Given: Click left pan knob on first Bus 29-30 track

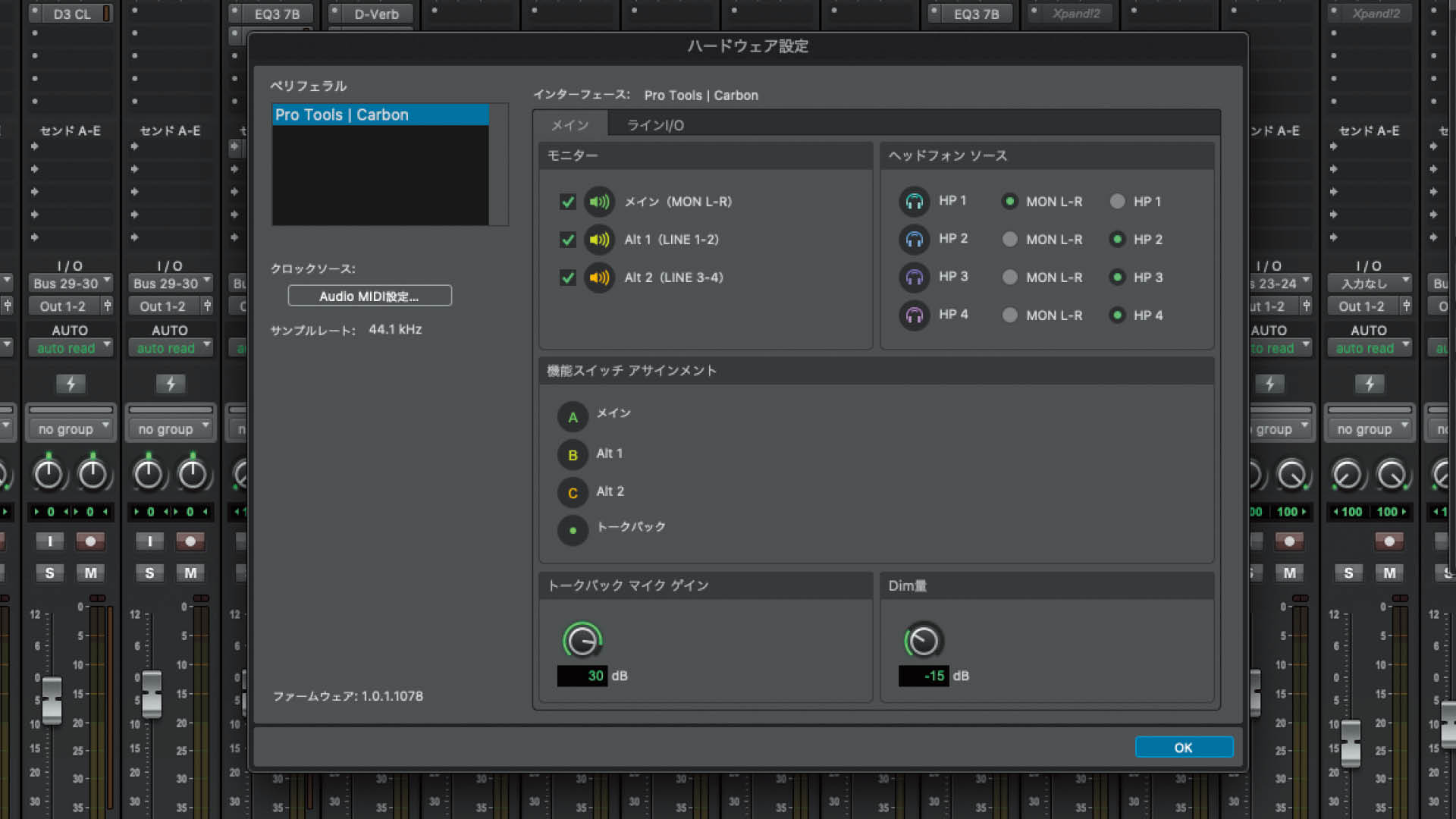Looking at the screenshot, I should [x=49, y=475].
